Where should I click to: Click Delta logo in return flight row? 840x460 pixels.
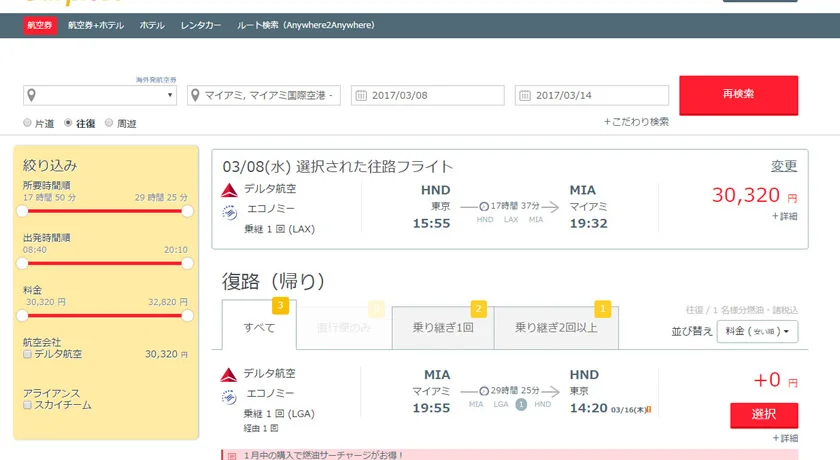pyautogui.click(x=229, y=375)
